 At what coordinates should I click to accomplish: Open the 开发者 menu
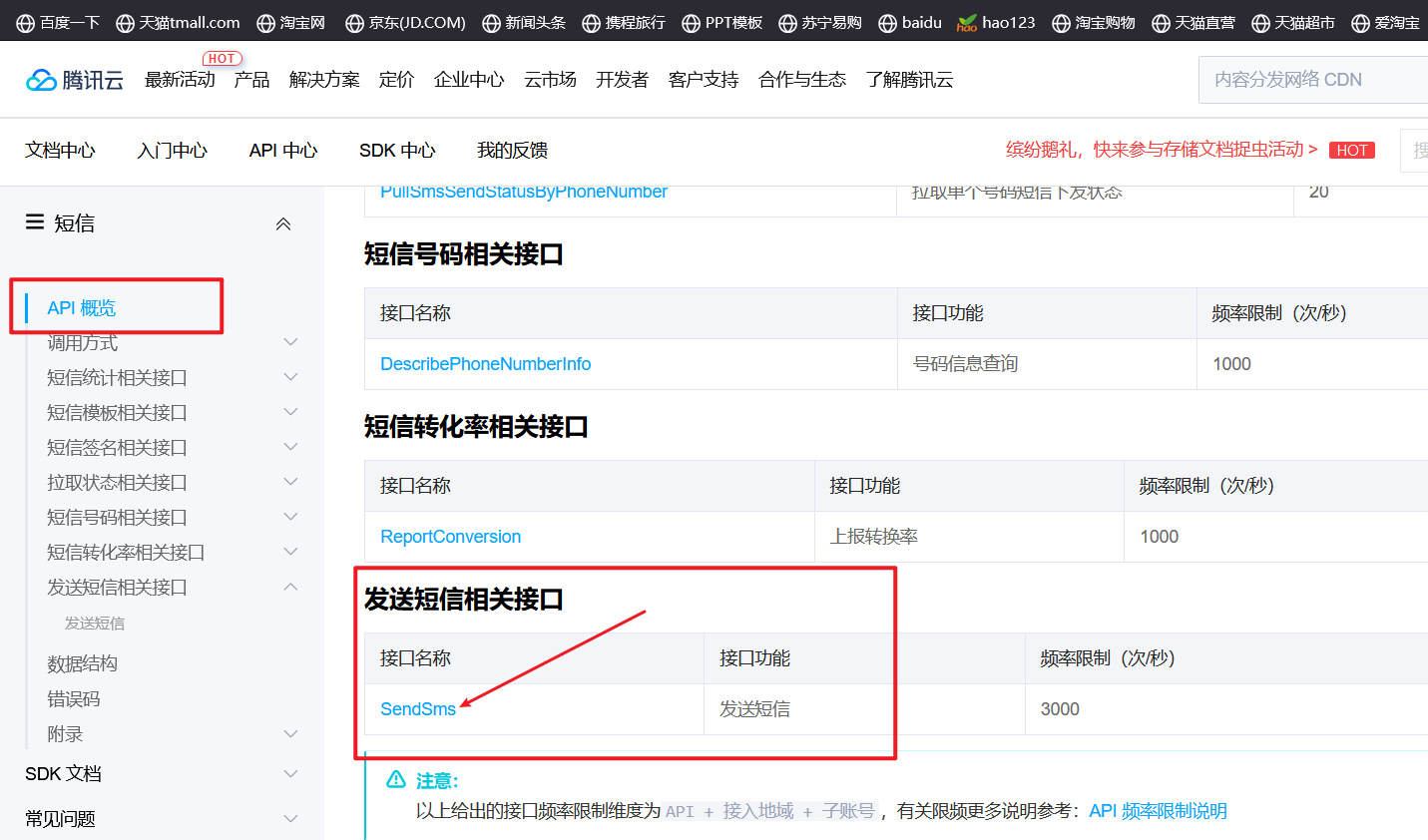(622, 80)
